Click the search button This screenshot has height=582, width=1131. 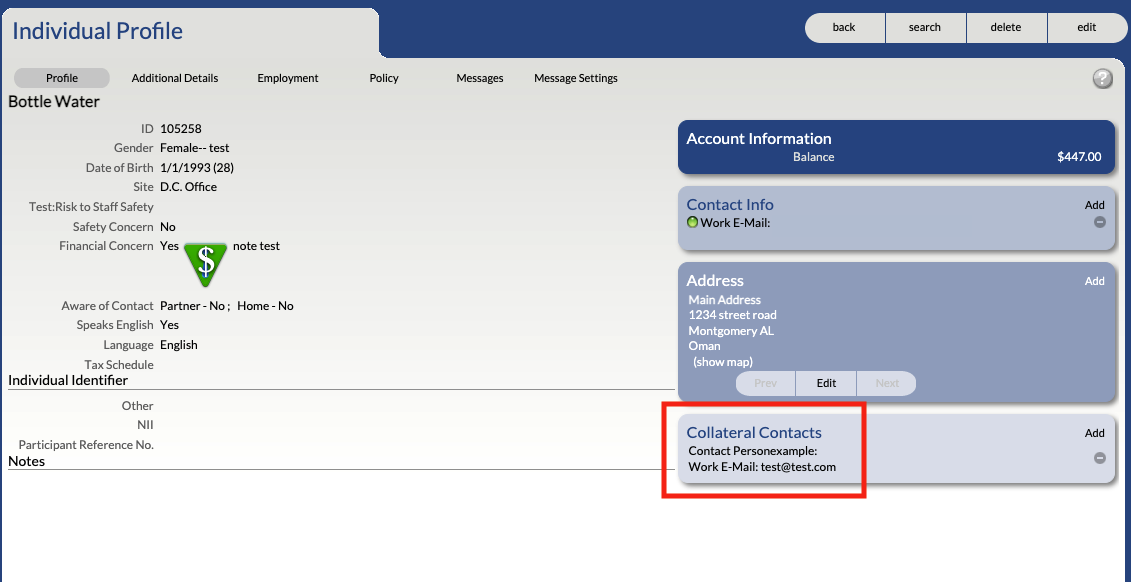[x=925, y=27]
